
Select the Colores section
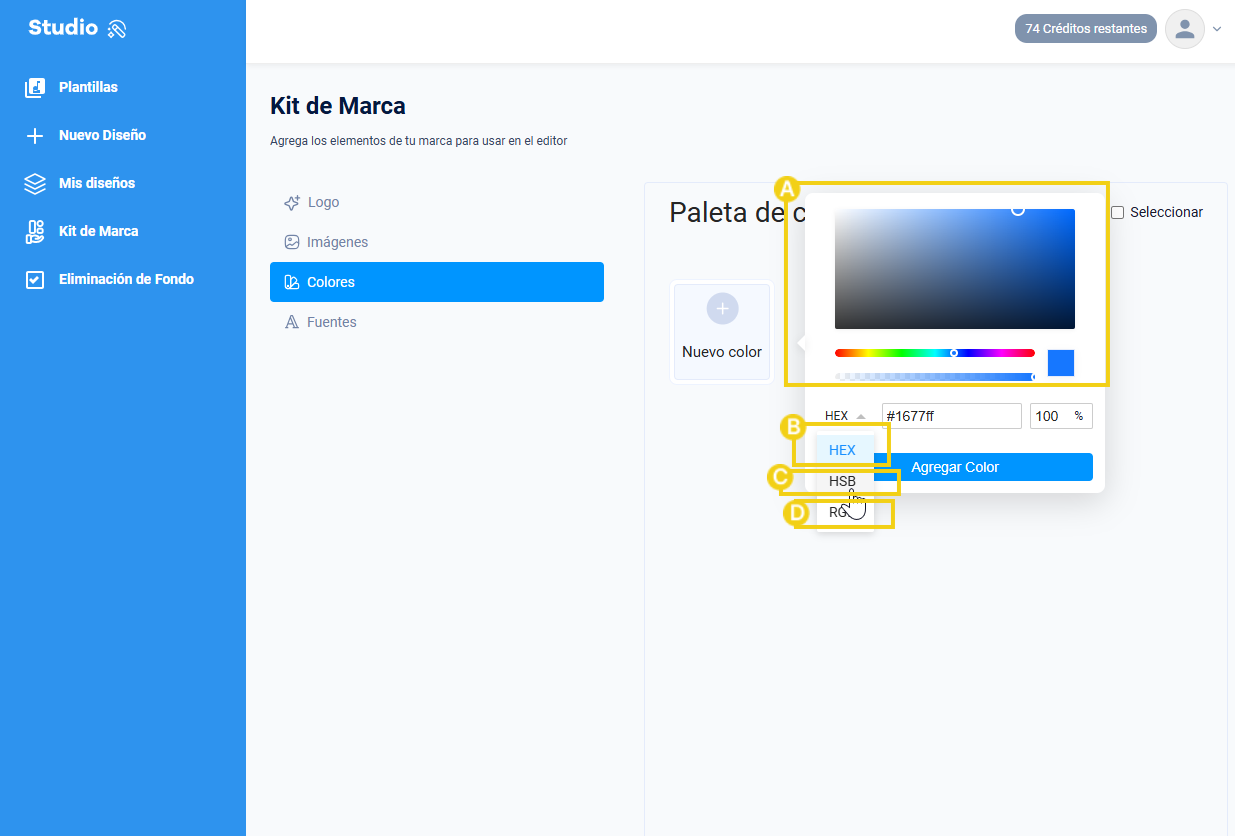click(437, 282)
